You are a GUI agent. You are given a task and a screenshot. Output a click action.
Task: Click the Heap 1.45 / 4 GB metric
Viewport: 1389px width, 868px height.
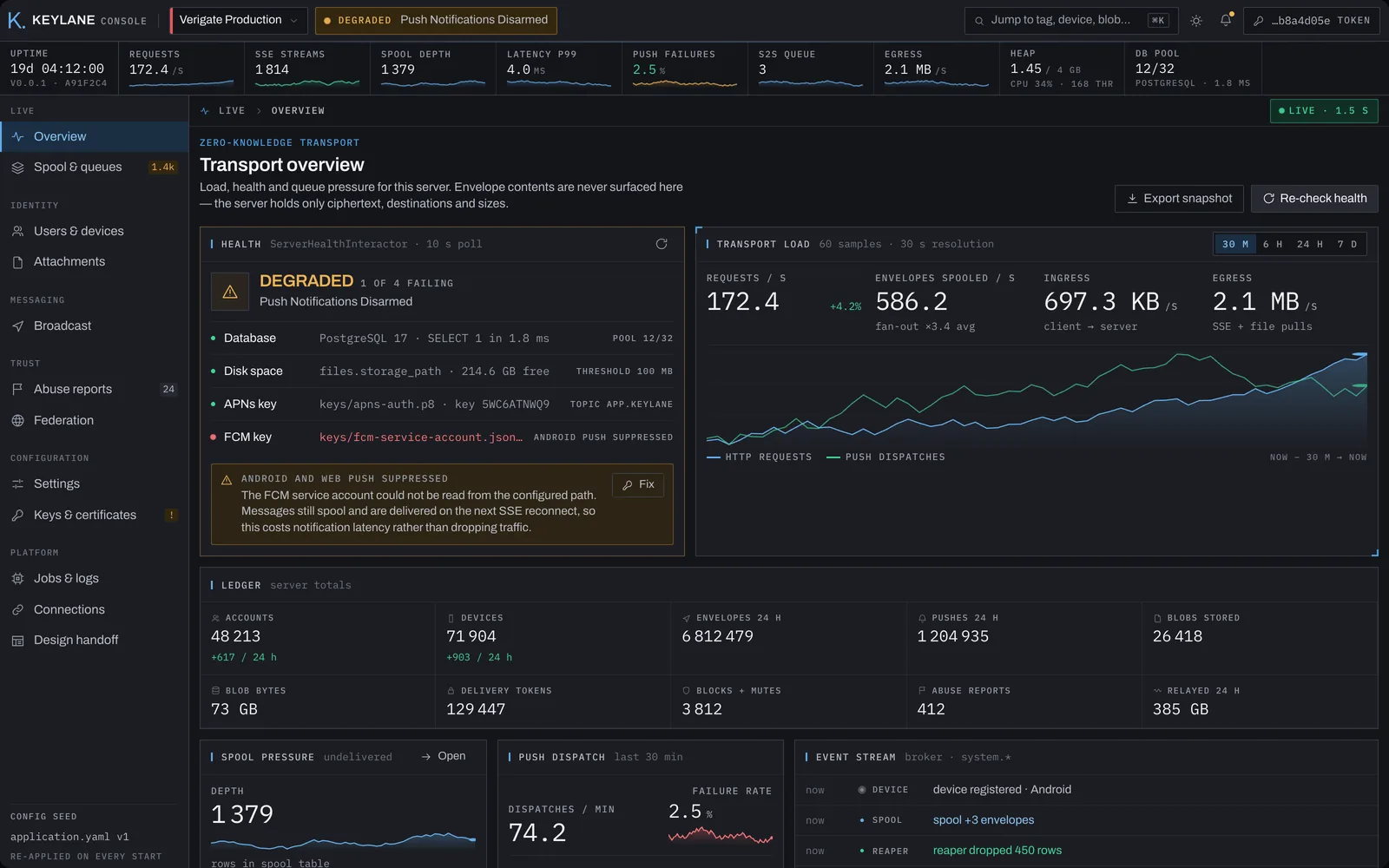1063,69
